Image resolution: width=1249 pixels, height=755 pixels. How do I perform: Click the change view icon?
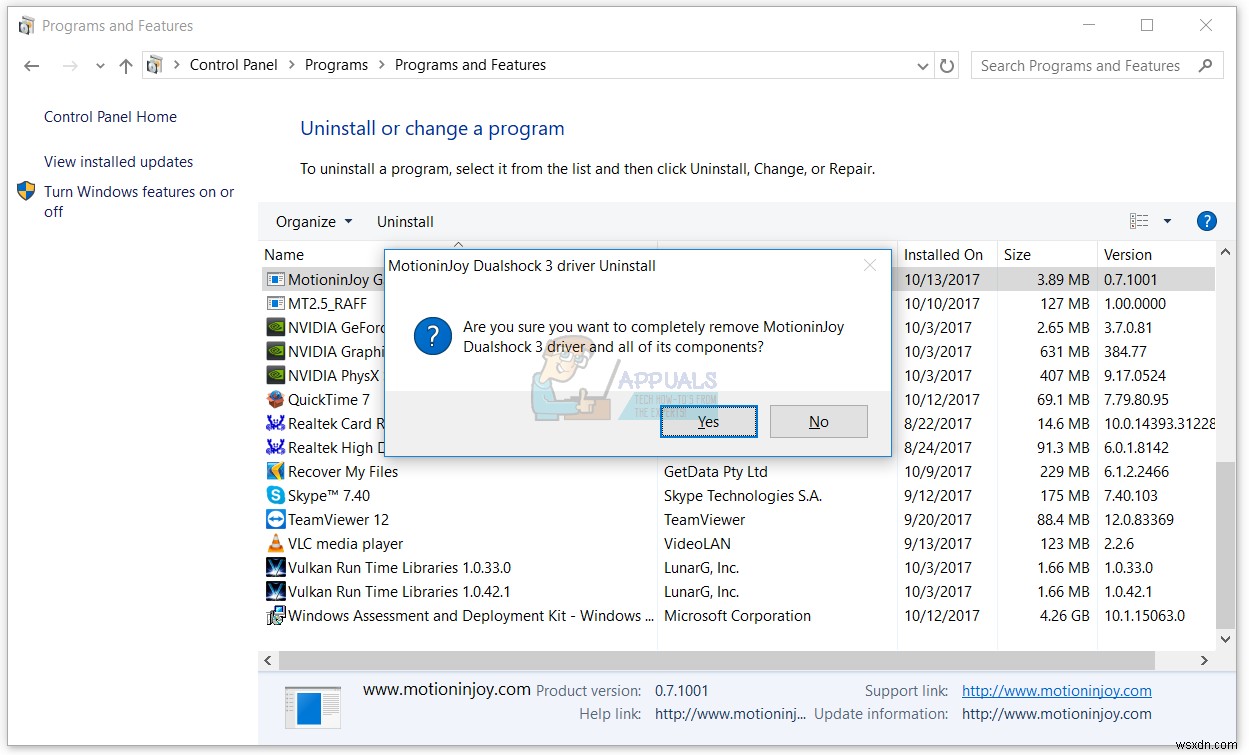click(1139, 221)
